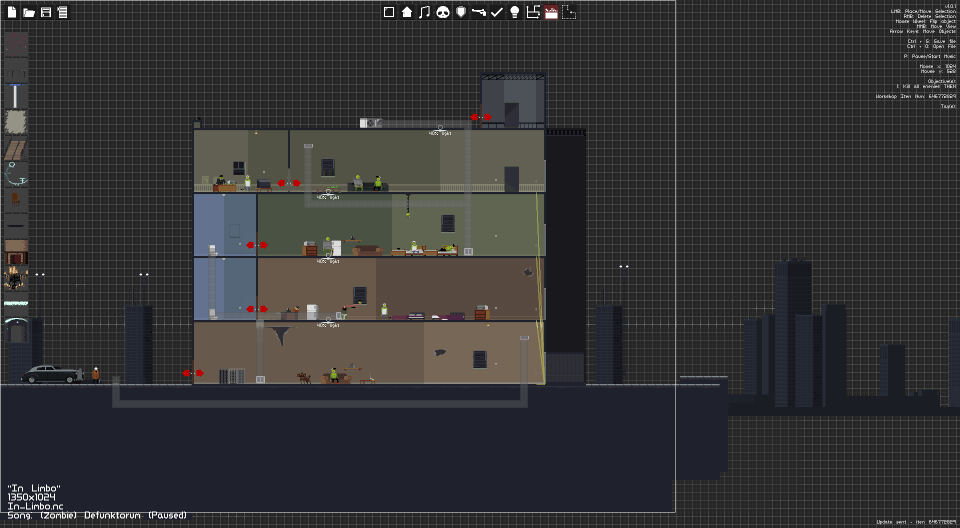The height and width of the screenshot is (528, 960).
Task: Select the revolver weapons tool
Action: (479, 12)
